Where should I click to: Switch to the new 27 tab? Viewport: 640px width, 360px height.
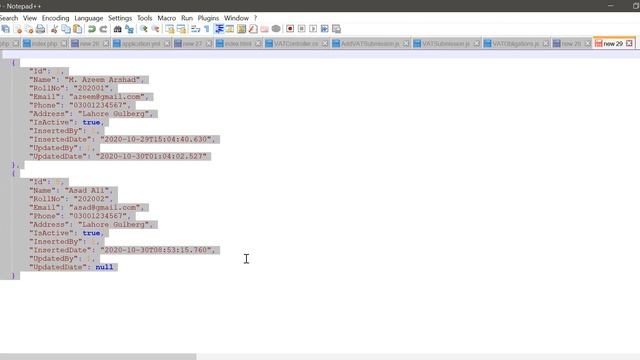192,44
